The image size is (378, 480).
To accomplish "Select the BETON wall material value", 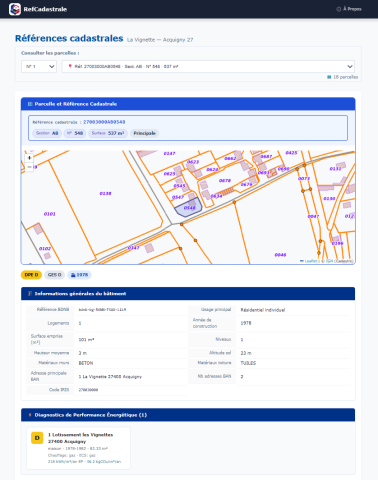I will tap(86, 363).
